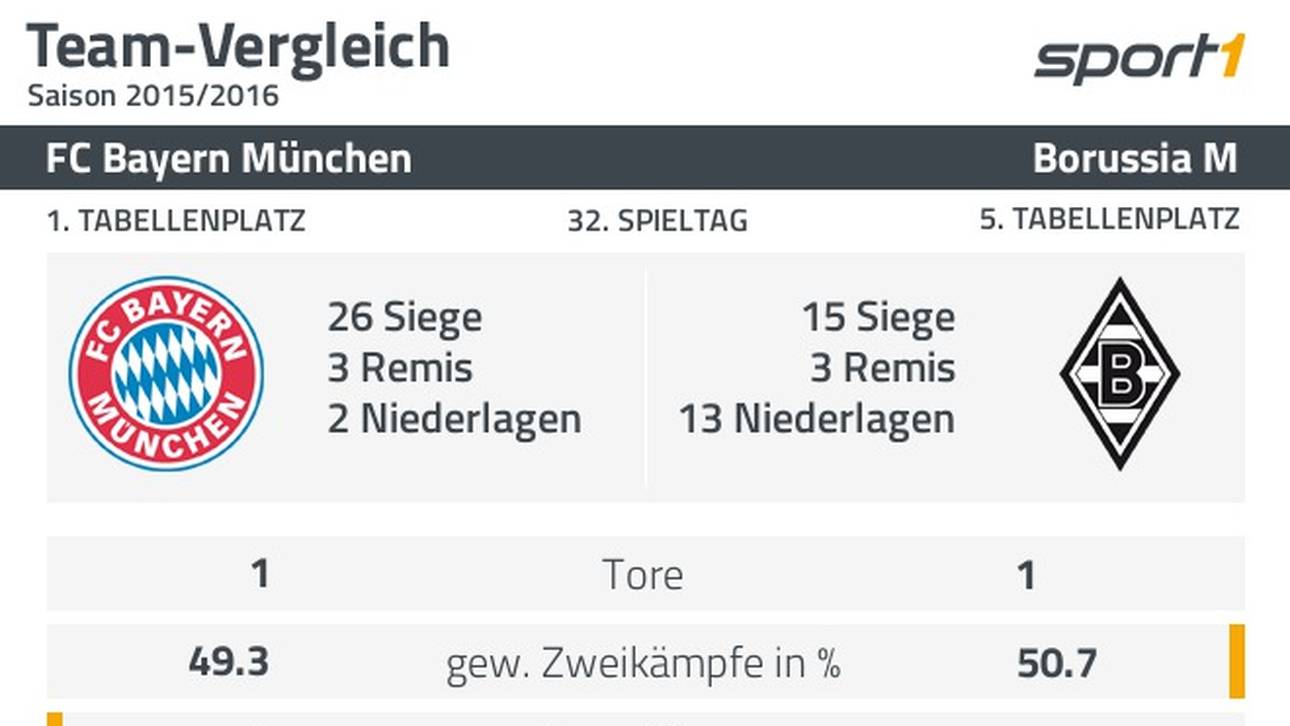Click the sport1 logo
Image resolution: width=1290 pixels, height=726 pixels.
[x=1138, y=60]
